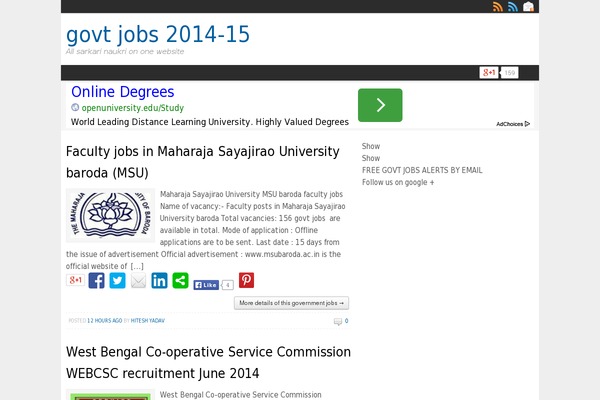The width and height of the screenshot is (600, 400).
Task: Open West Bengal Co-operative Service Commission post title
Action: click(208, 362)
